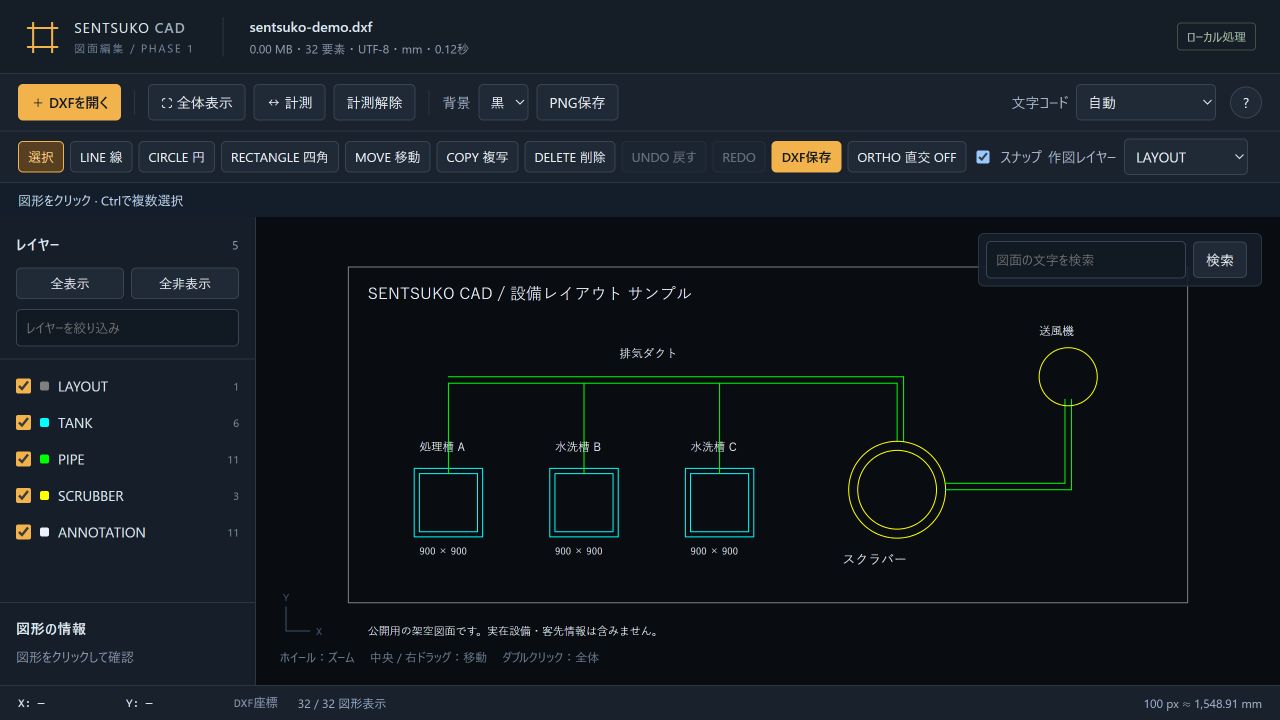
Task: Click the 図形の情報 panel heading
Action: (51, 629)
